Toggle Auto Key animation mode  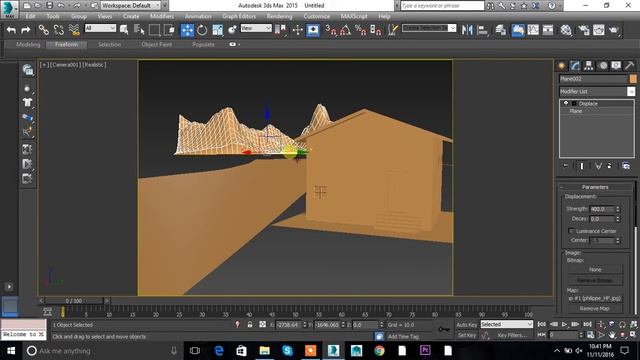click(x=466, y=325)
